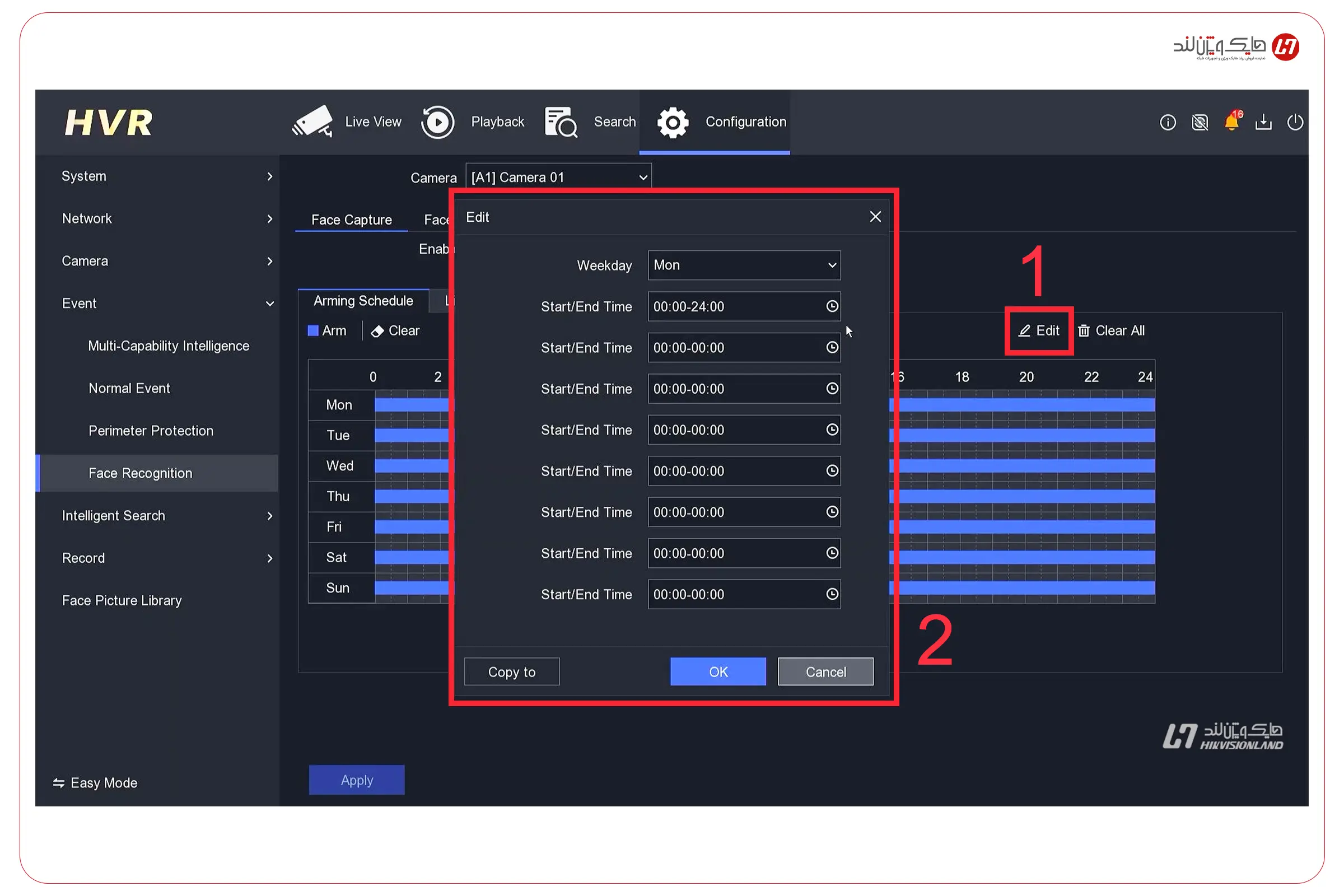Click the power shutdown icon
Viewport: 1344px width, 896px height.
(1295, 122)
